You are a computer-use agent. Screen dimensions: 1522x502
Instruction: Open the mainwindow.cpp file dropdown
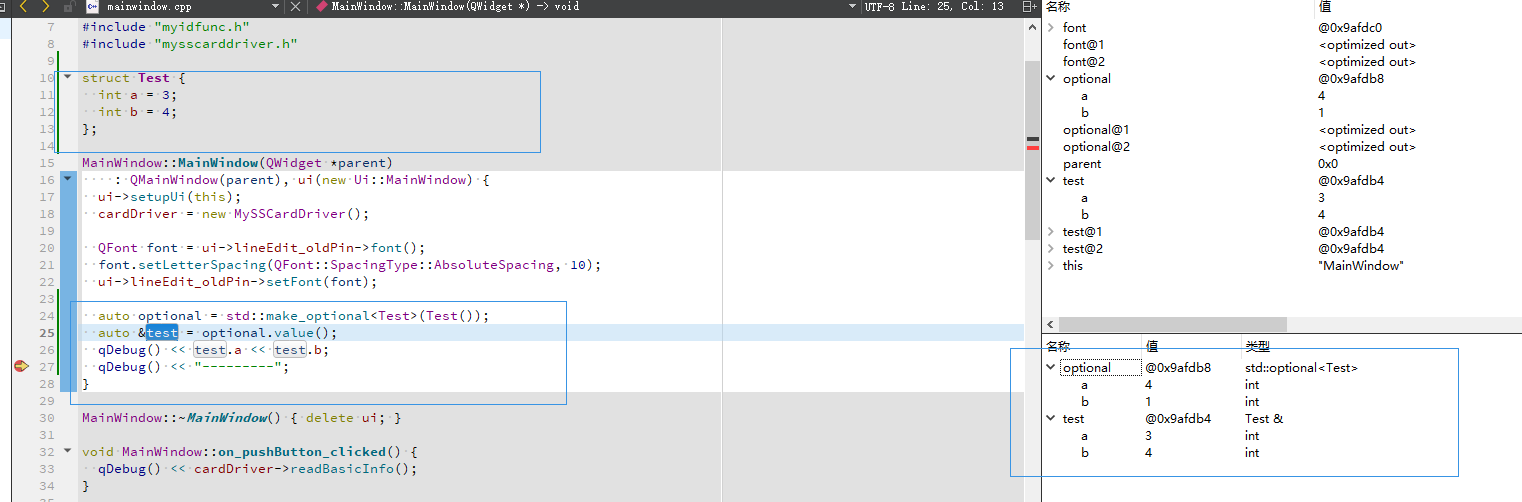(273, 7)
